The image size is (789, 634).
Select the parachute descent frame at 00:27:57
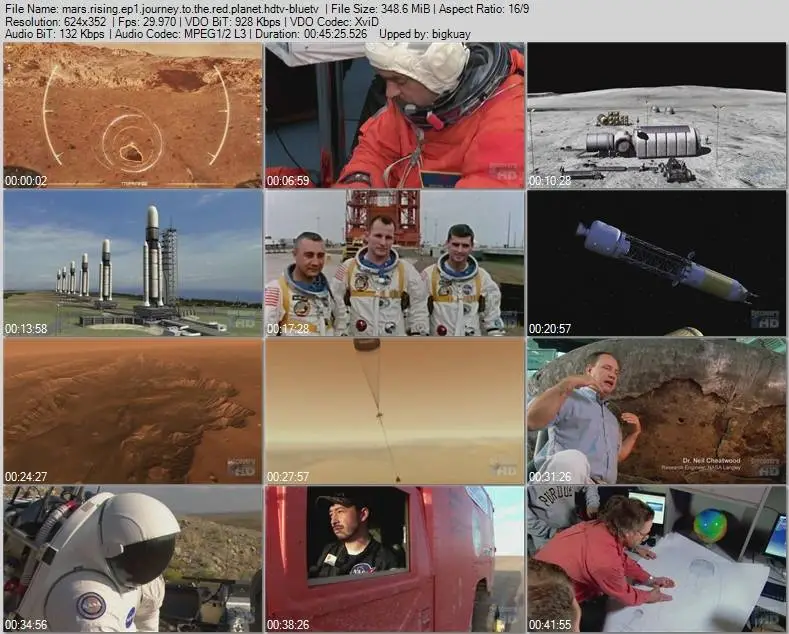pos(395,411)
